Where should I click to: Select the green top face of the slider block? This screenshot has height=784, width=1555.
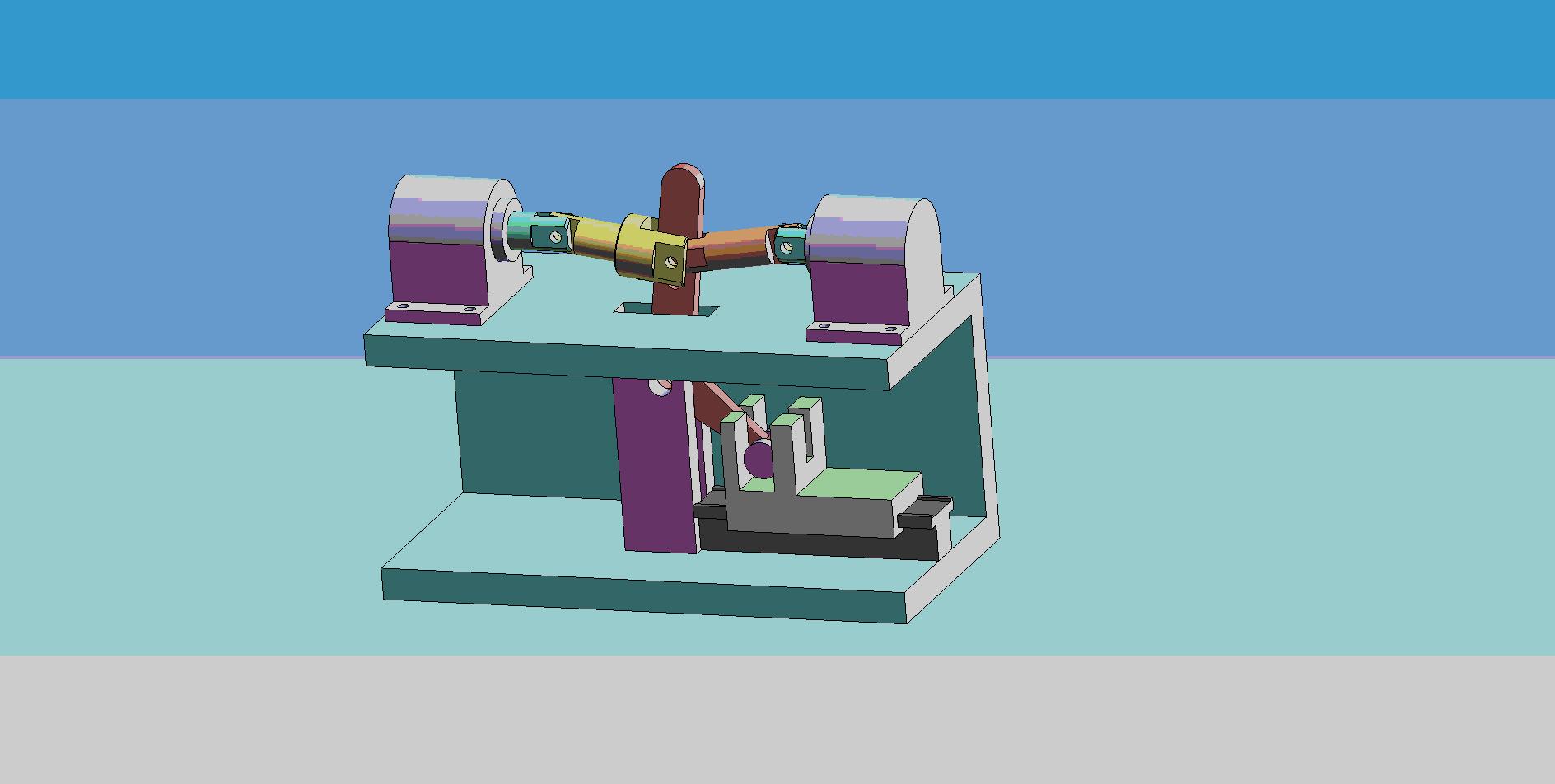coord(861,486)
